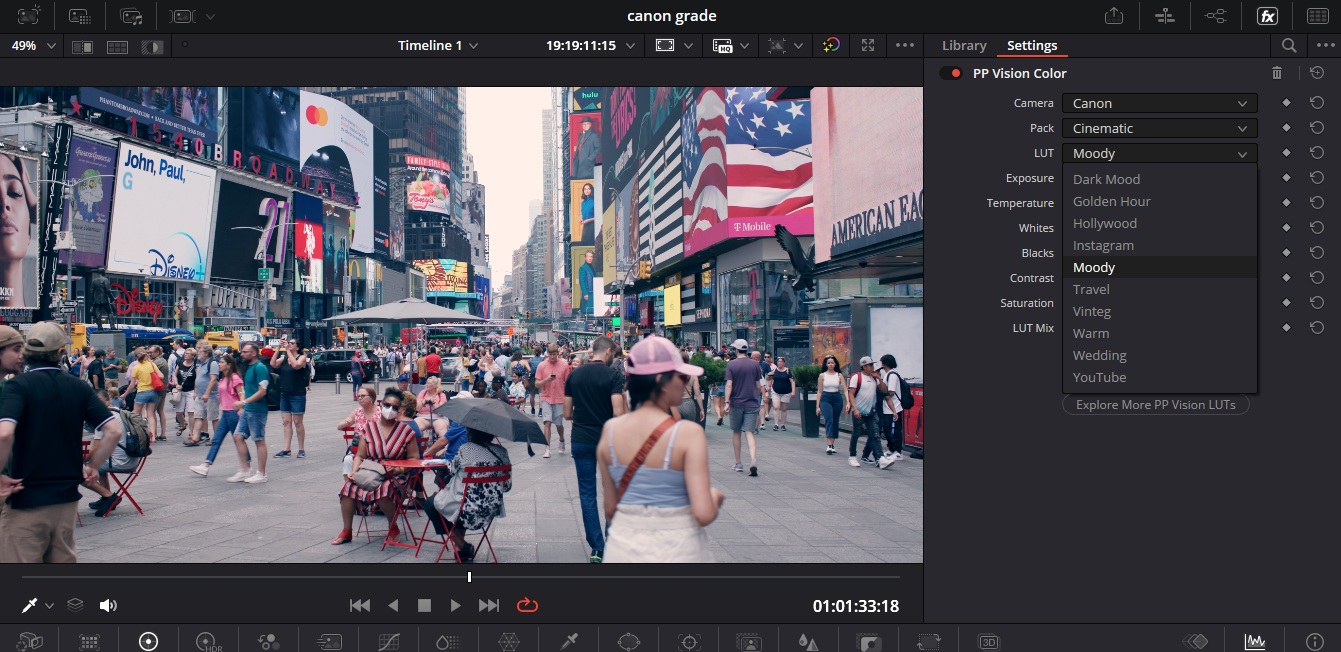
Task: Click the Quick Export icon
Action: (1114, 16)
